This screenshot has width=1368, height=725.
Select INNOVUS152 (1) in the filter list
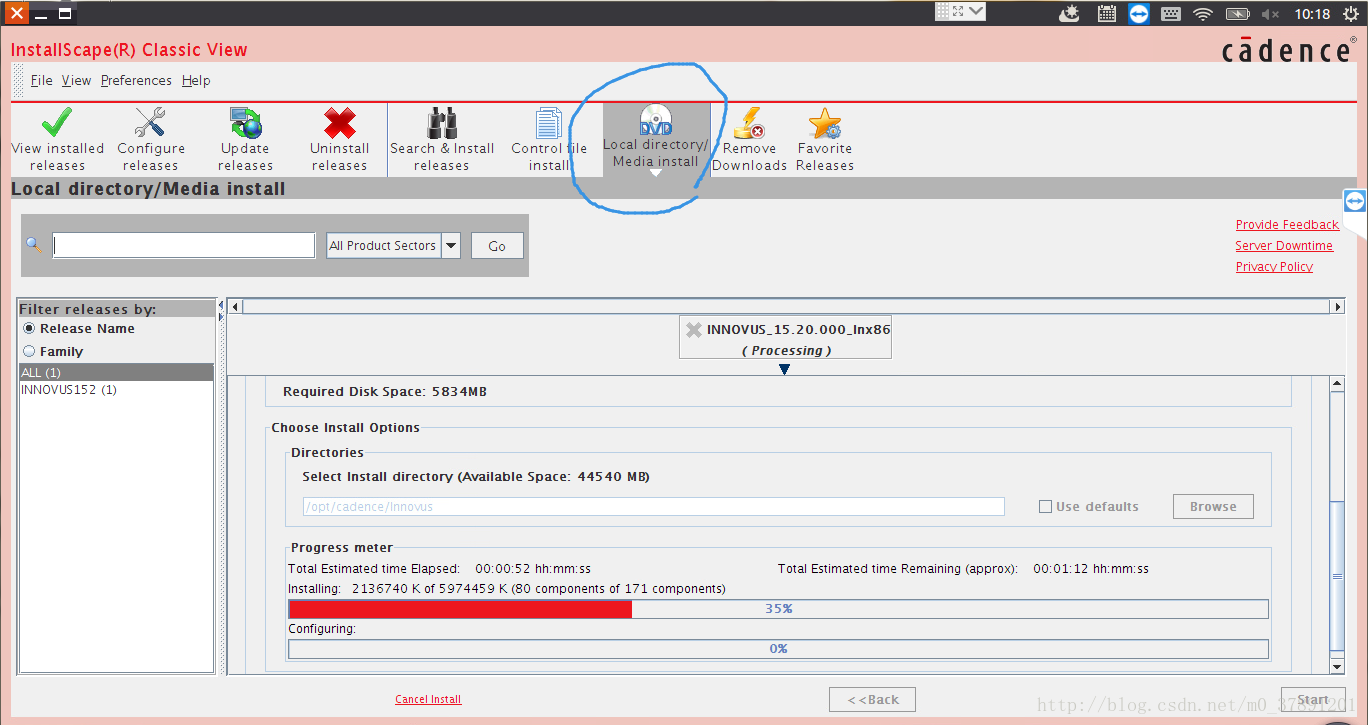[116, 390]
